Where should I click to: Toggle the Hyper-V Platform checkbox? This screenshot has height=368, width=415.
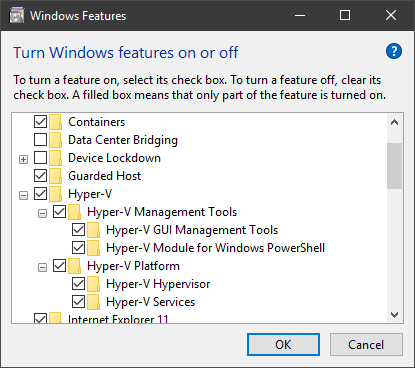click(59, 266)
